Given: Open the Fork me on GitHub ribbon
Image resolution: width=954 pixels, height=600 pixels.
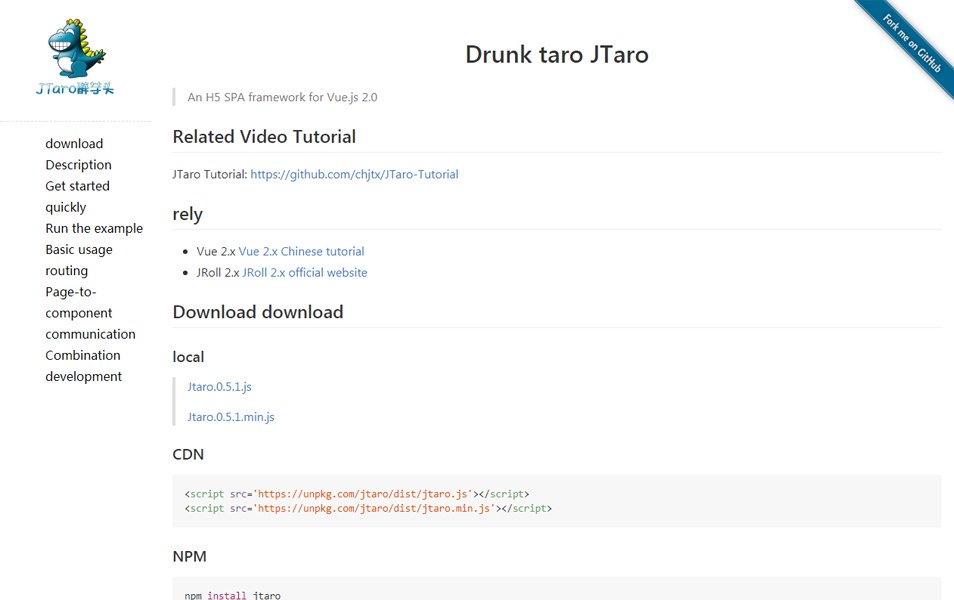Looking at the screenshot, I should pos(911,43).
